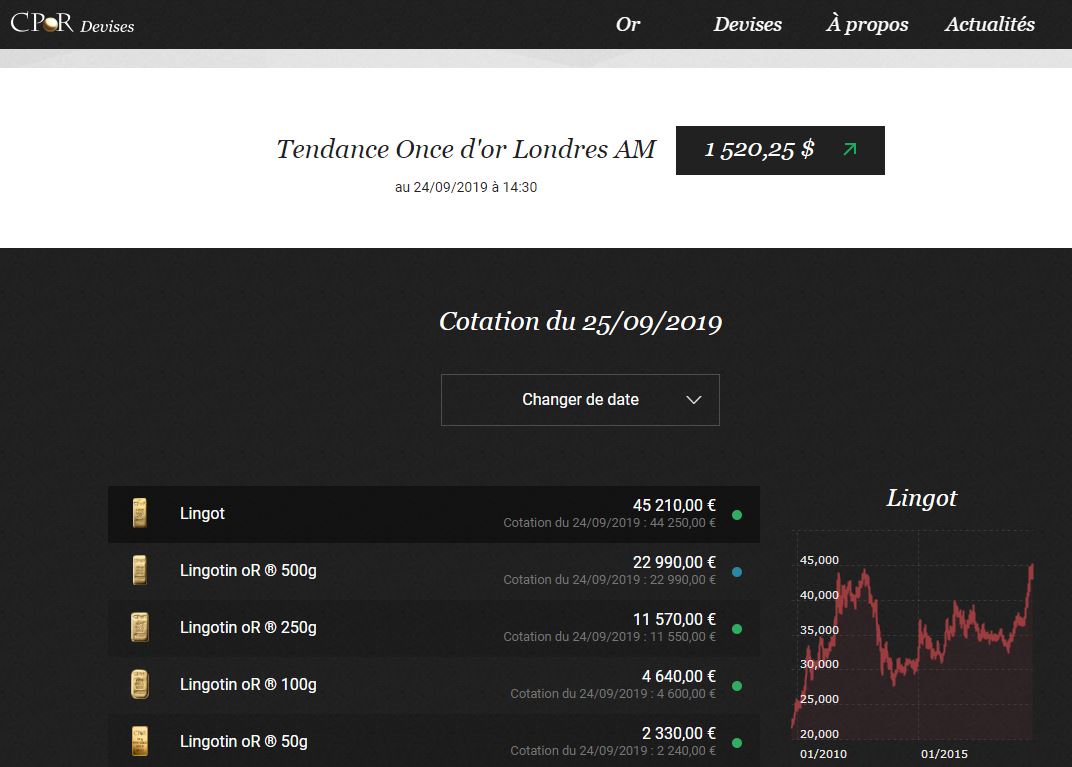Click the green status dot beside Lingot price

click(x=737, y=515)
